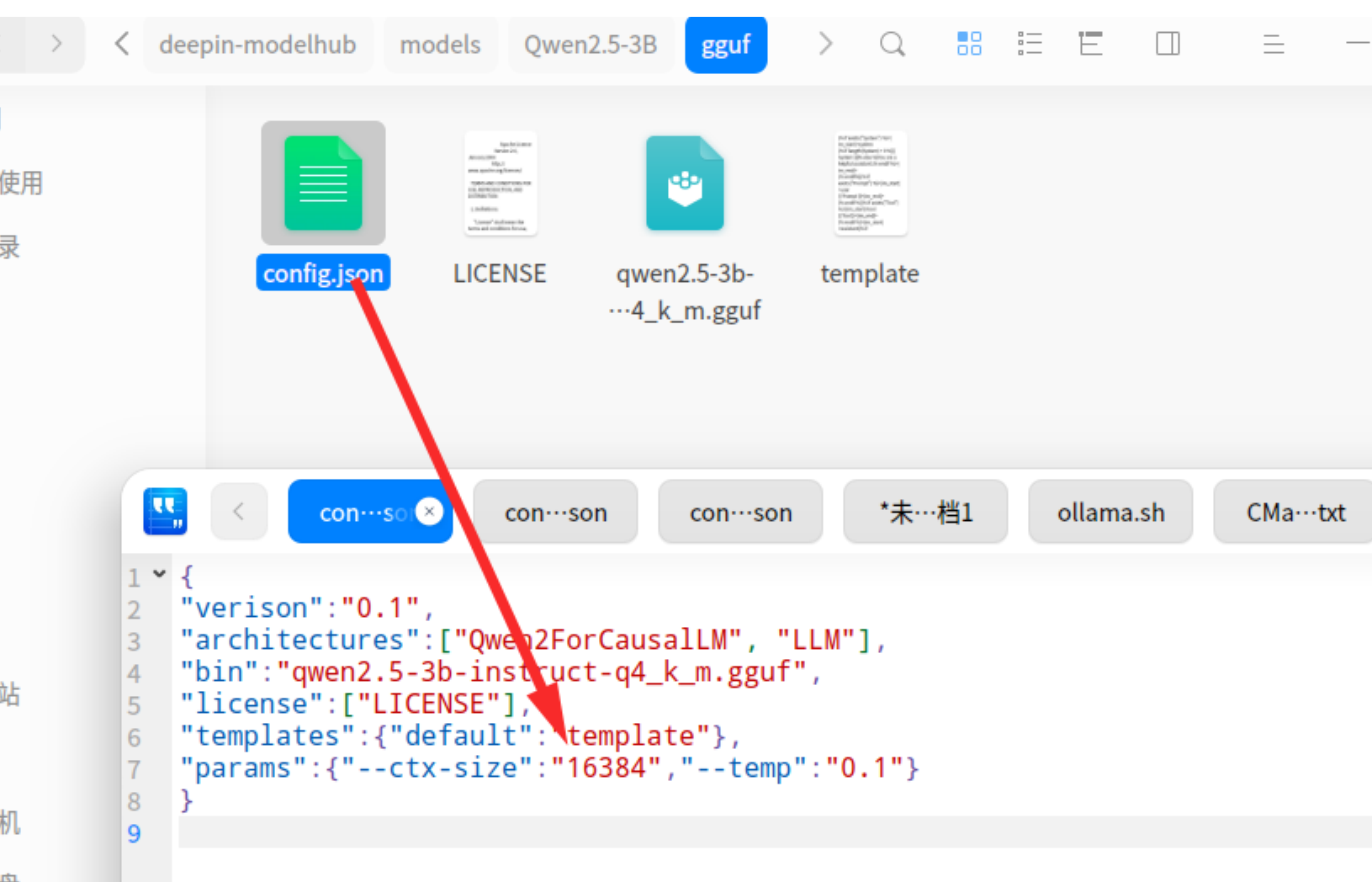The image size is (1372, 882).
Task: Expand breadcrumb with right chevron after gguf
Action: 825,44
